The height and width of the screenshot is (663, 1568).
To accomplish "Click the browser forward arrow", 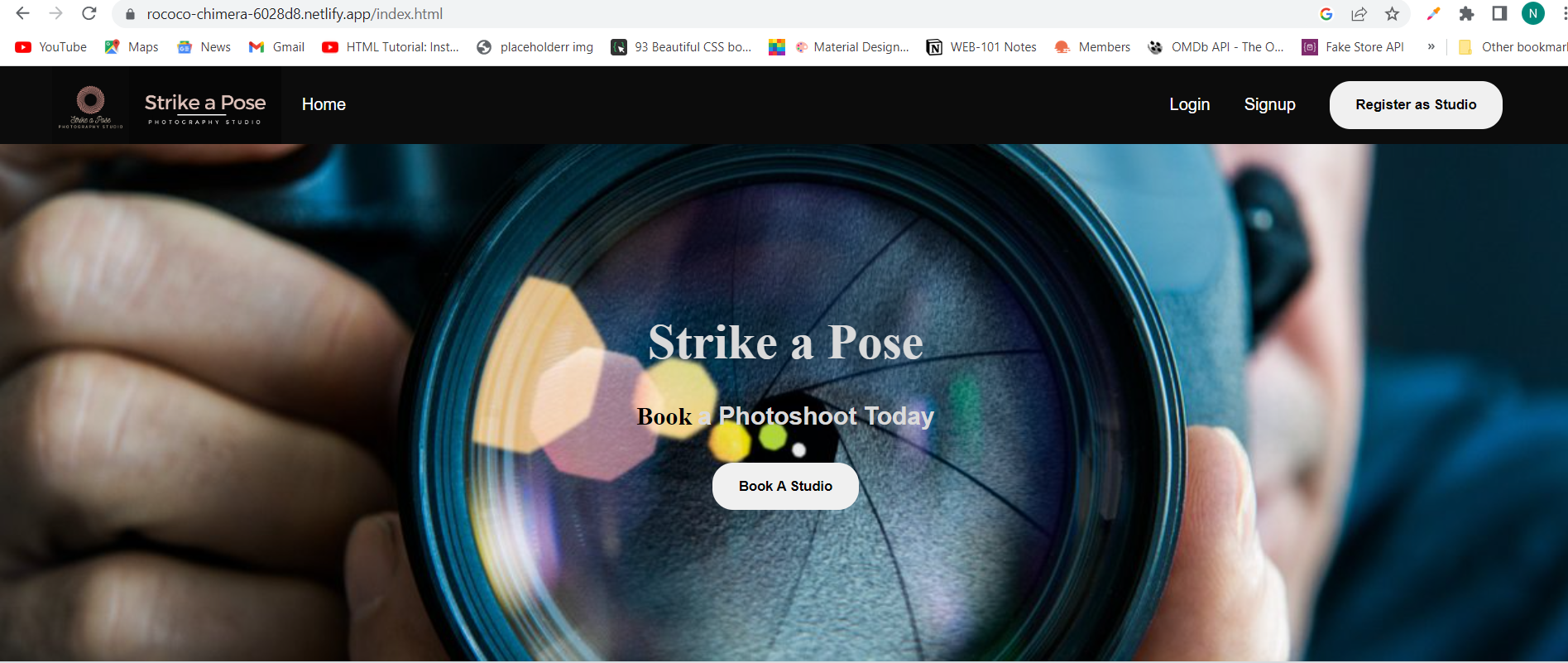I will [x=55, y=14].
